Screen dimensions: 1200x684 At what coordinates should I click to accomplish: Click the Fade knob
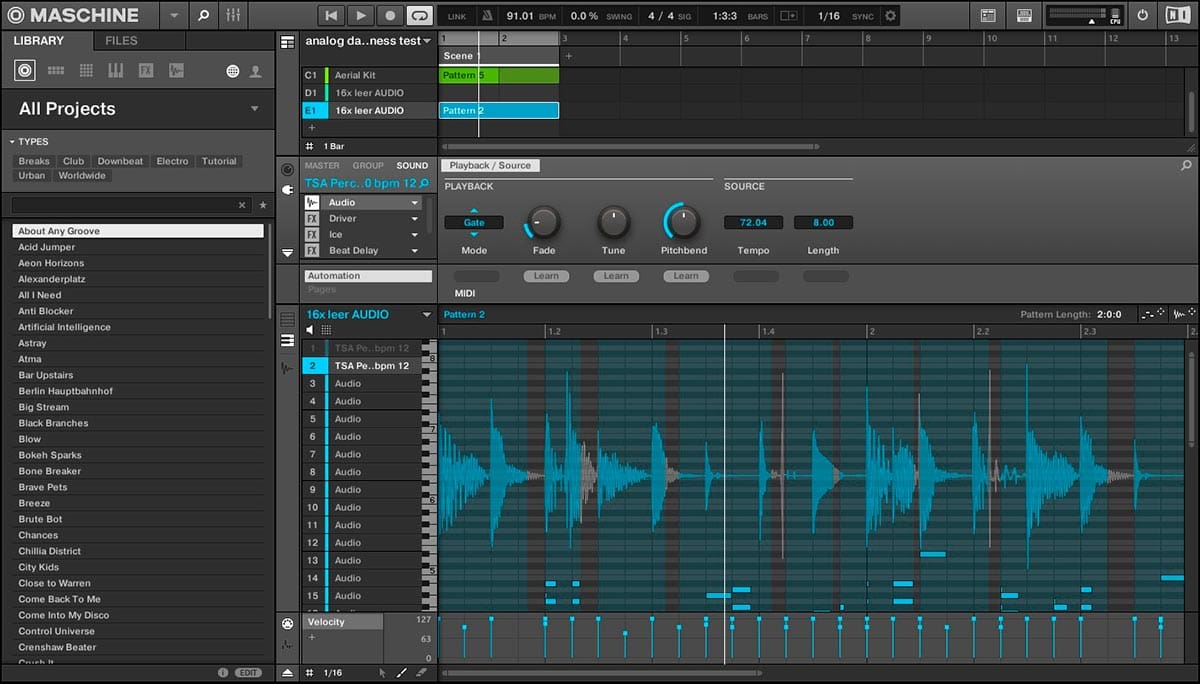coord(544,222)
